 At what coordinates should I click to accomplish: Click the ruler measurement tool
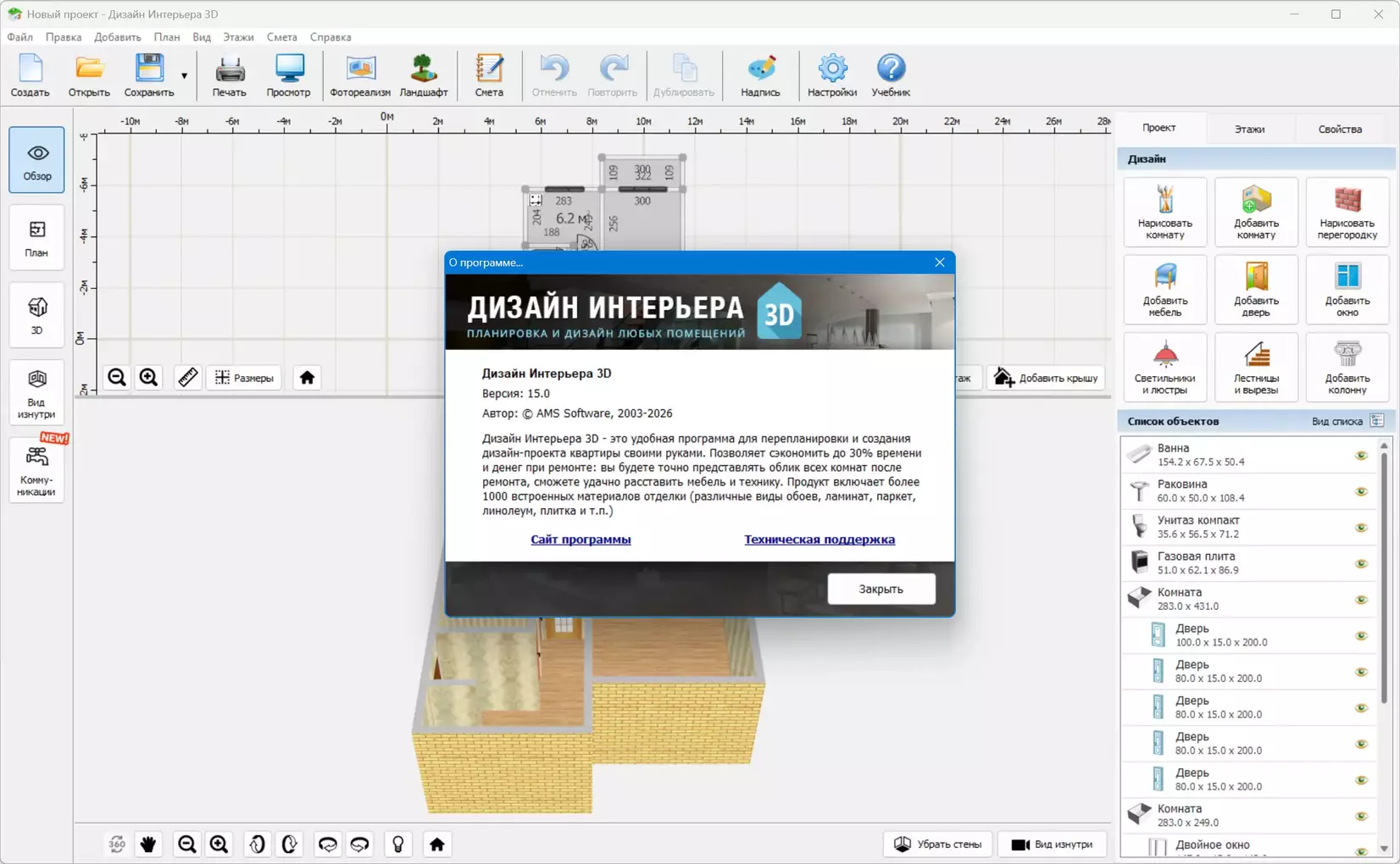(x=187, y=378)
